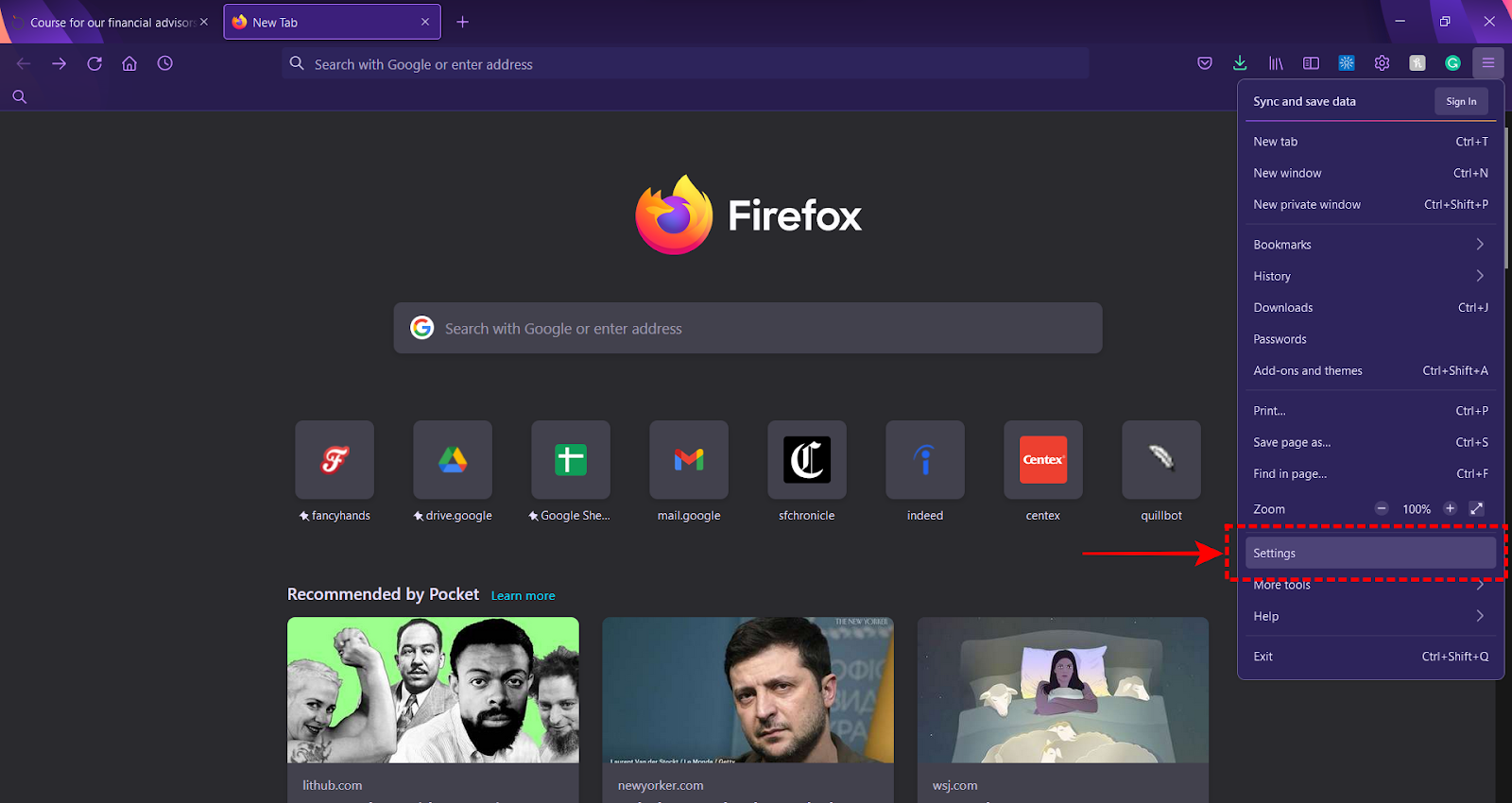The height and width of the screenshot is (803, 1512).
Task: Open a new tab with the plus button
Action: 462,22
